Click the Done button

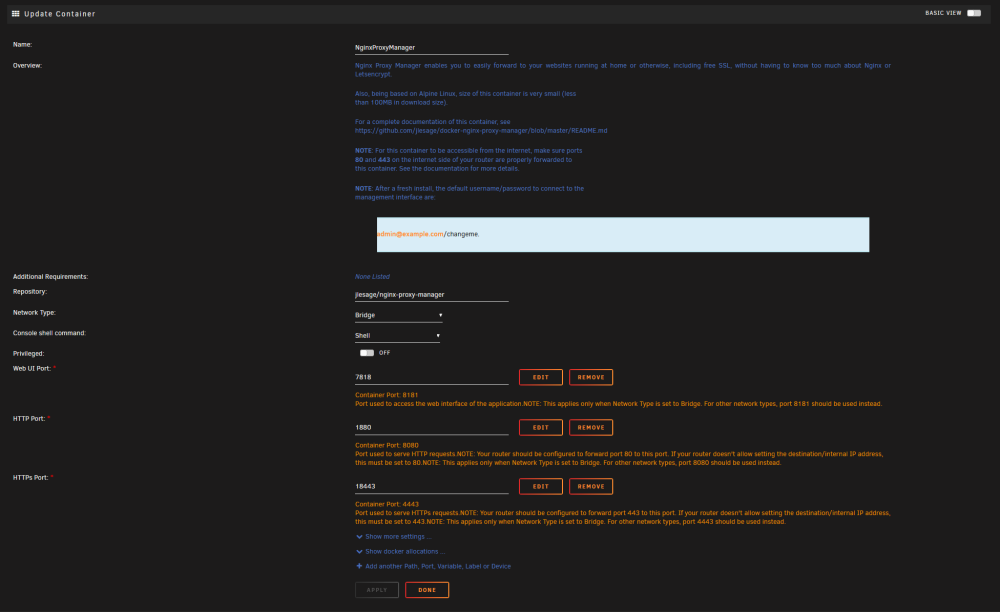pyautogui.click(x=427, y=590)
